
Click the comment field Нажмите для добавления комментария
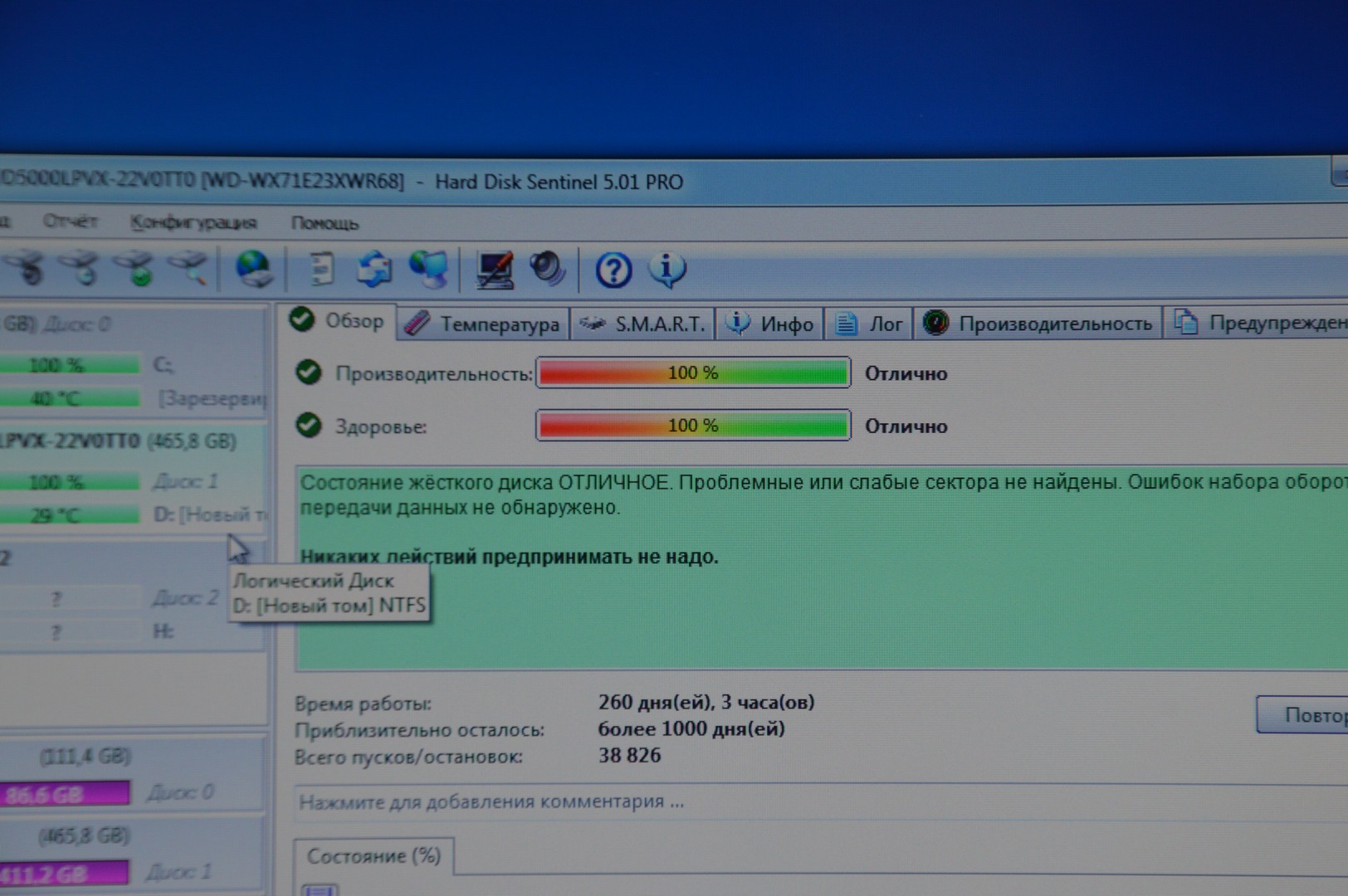click(x=822, y=802)
